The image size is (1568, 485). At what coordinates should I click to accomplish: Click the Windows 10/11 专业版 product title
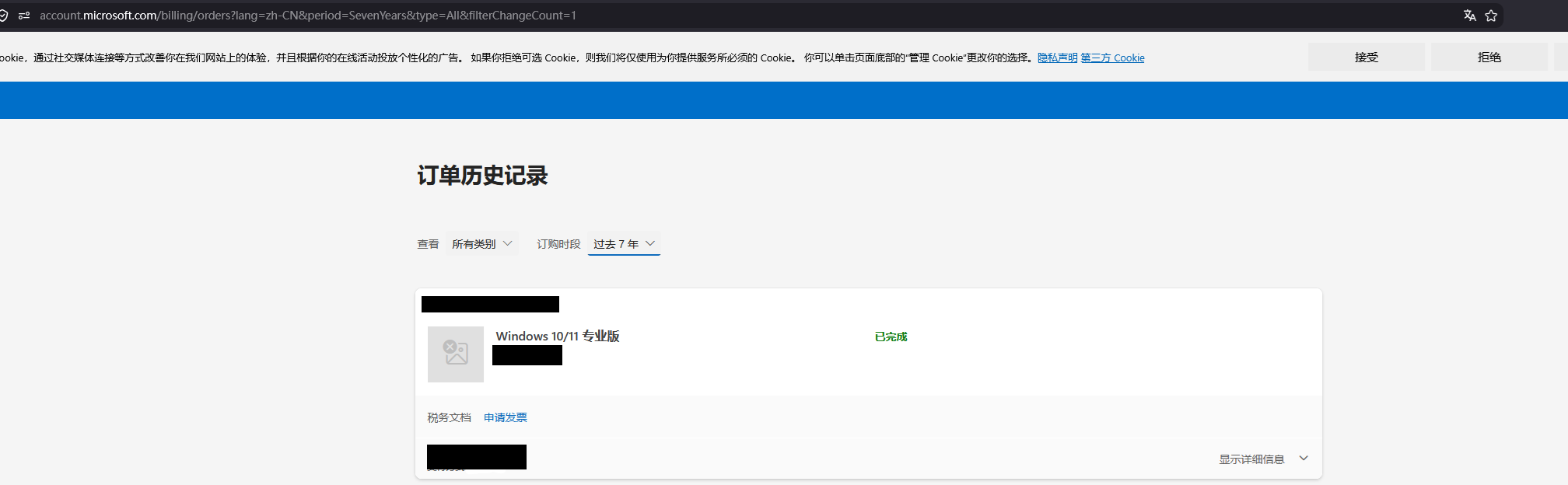558,336
